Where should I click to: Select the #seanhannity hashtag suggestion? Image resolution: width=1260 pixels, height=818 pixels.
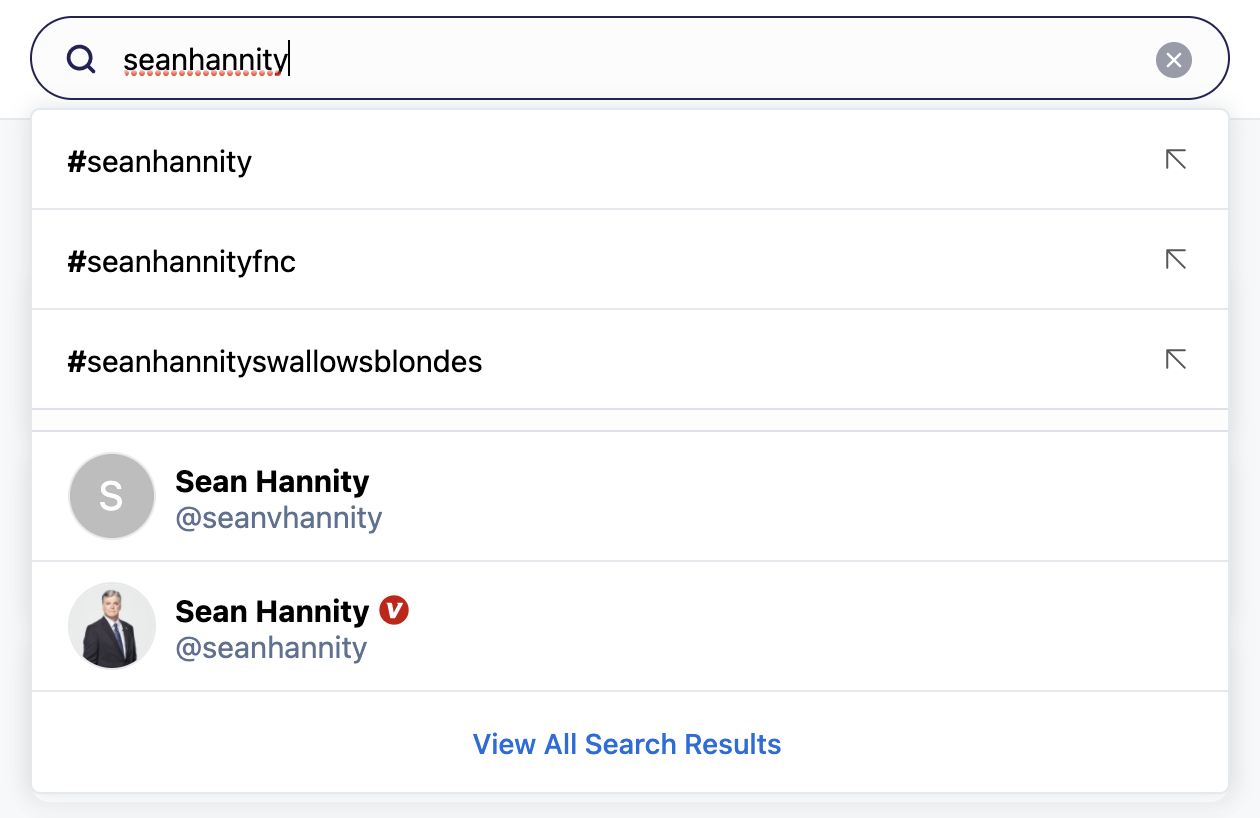pos(160,162)
